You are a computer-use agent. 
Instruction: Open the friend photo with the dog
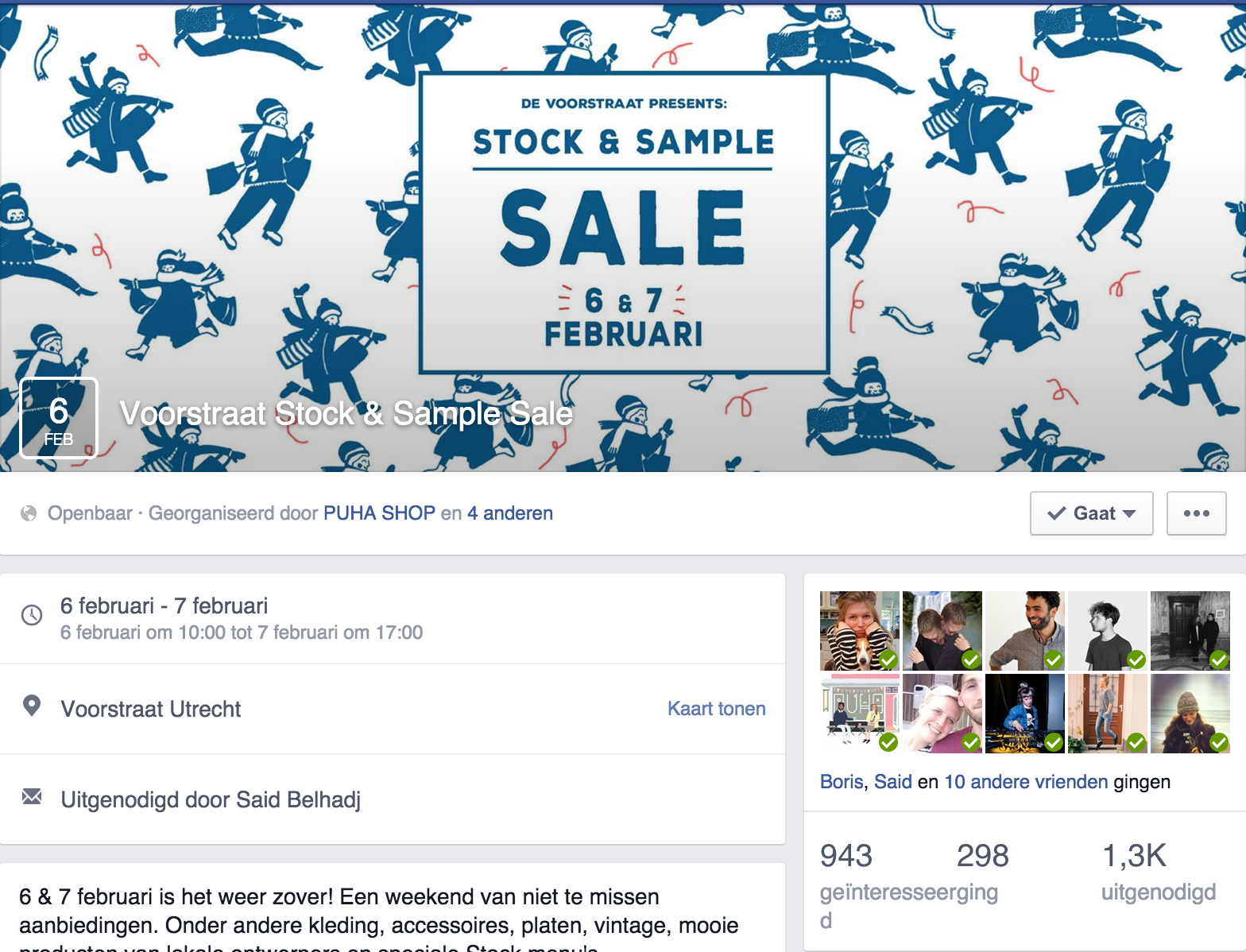pos(860,631)
